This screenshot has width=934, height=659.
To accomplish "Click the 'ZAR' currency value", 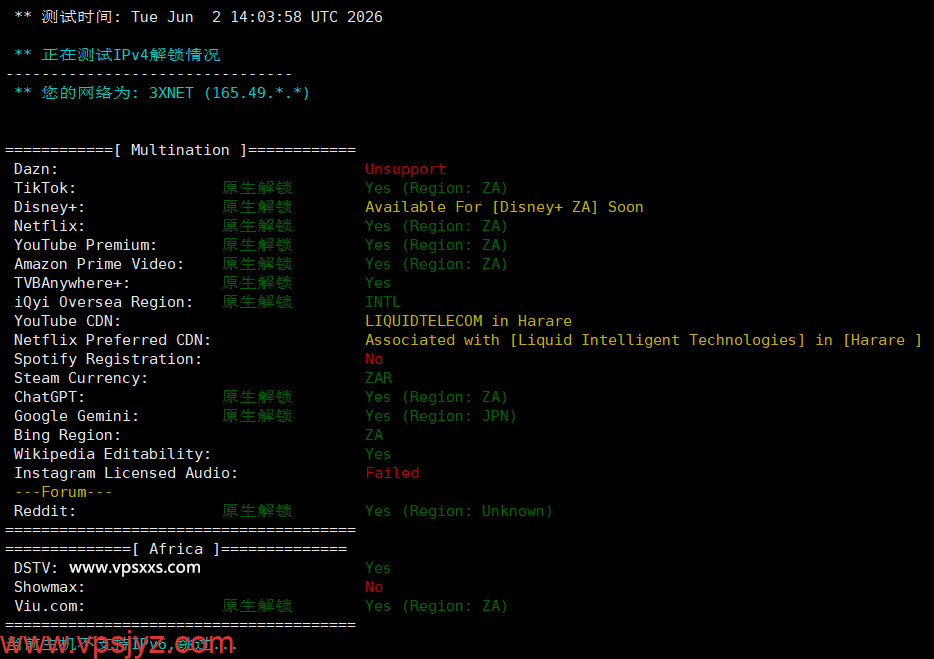I will [x=379, y=378].
